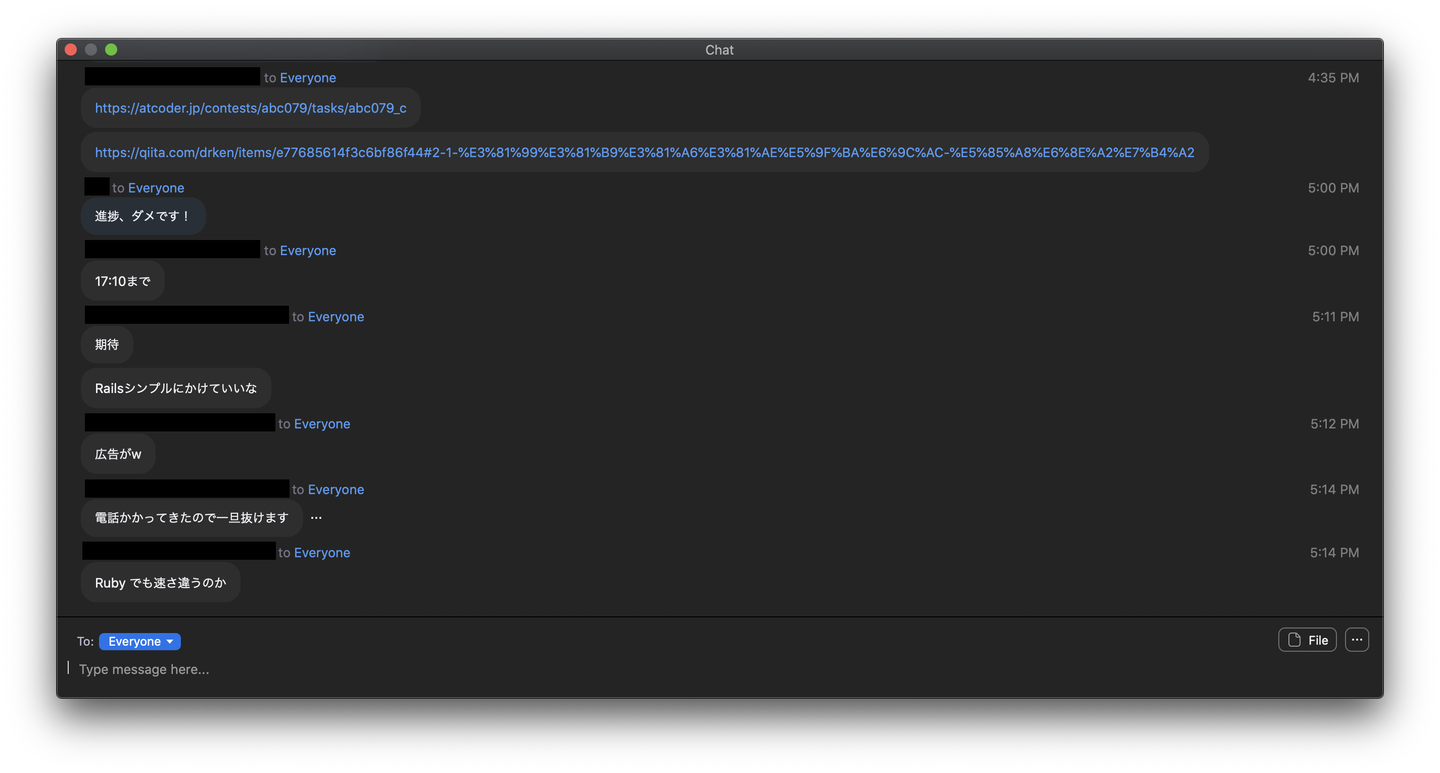Image resolution: width=1440 pixels, height=773 pixels.
Task: Open message options beside 電話かかってきたので message
Action: tap(316, 518)
